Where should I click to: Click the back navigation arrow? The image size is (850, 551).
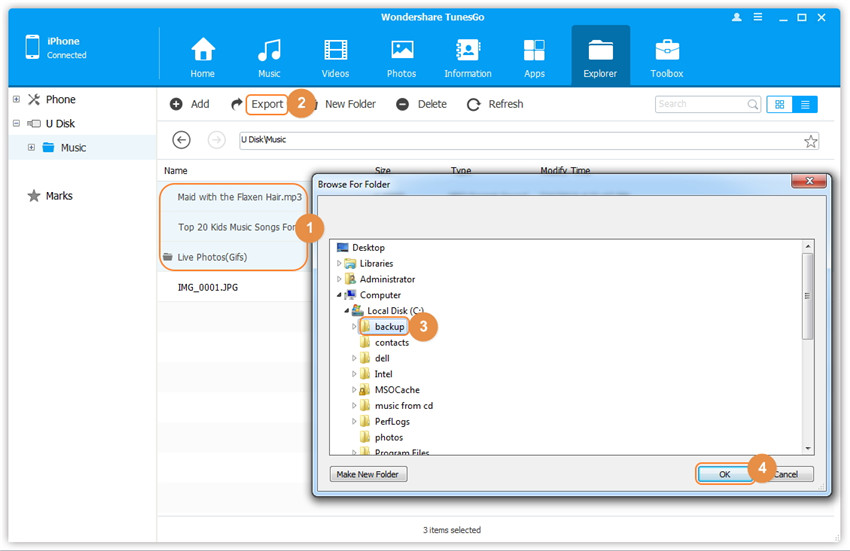(181, 140)
